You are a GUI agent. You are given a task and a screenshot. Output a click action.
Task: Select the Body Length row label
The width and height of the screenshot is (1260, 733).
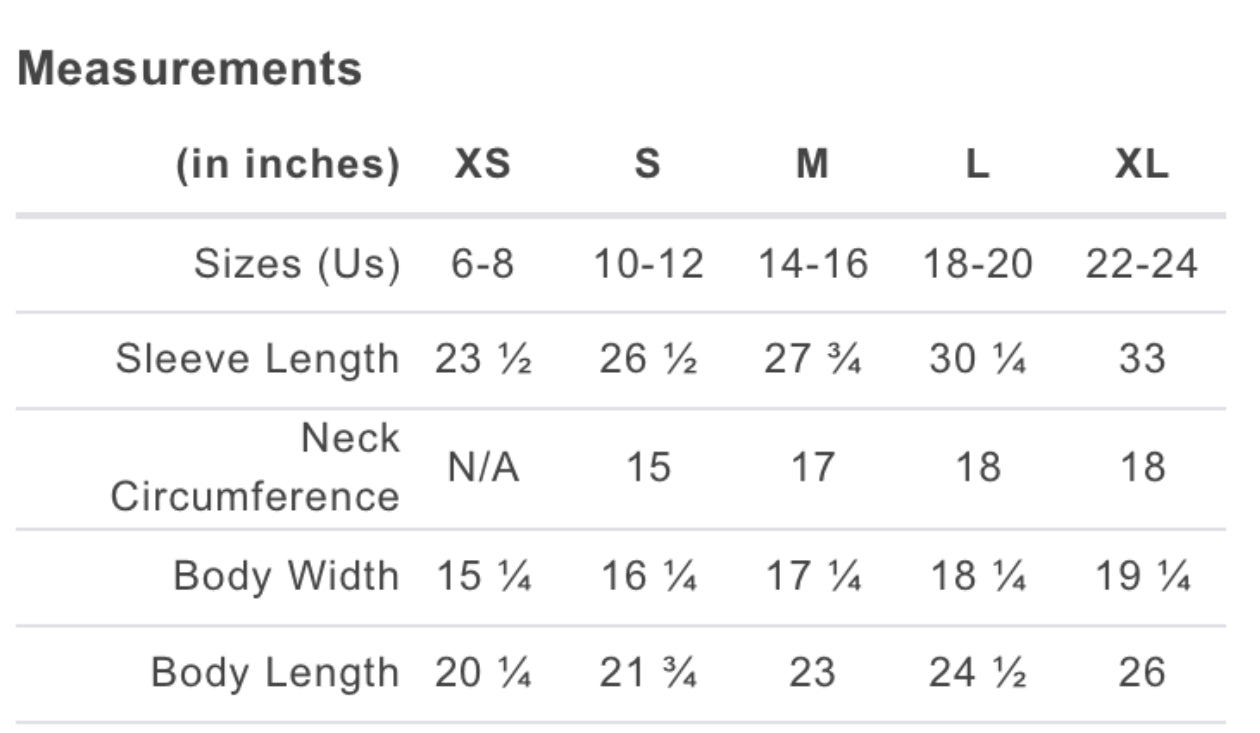pos(275,673)
